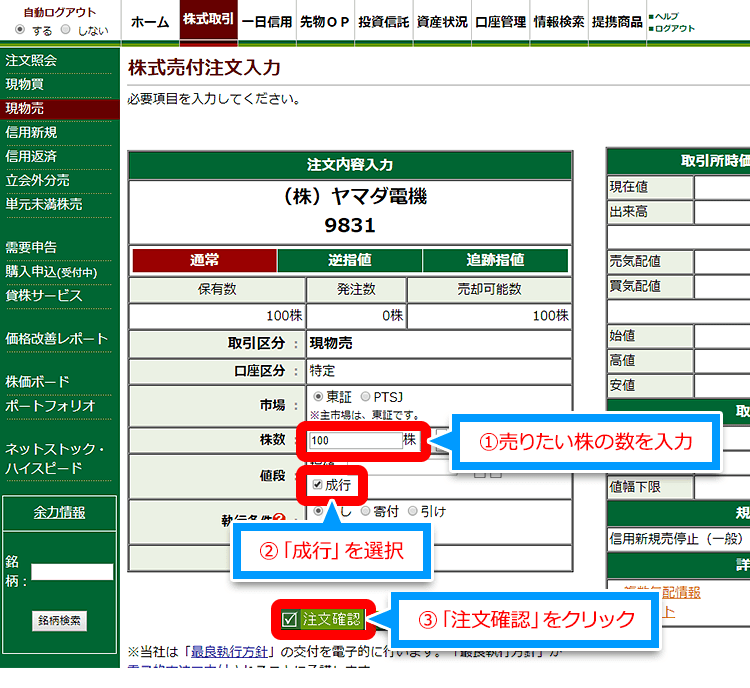Open 貸株サービス in the sidebar
This screenshot has height=688, width=750.
(44, 296)
